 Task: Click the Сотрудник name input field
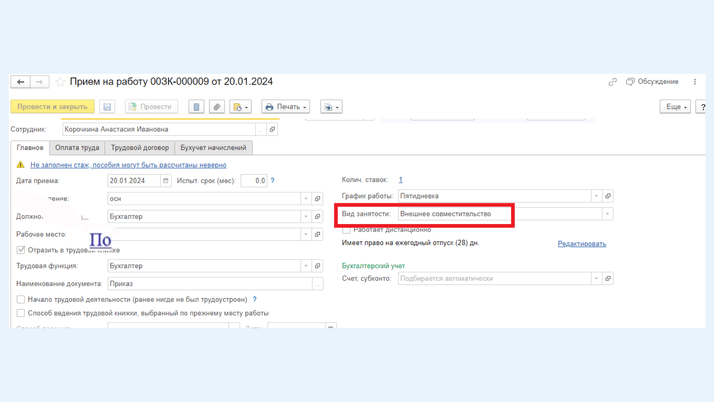click(158, 129)
